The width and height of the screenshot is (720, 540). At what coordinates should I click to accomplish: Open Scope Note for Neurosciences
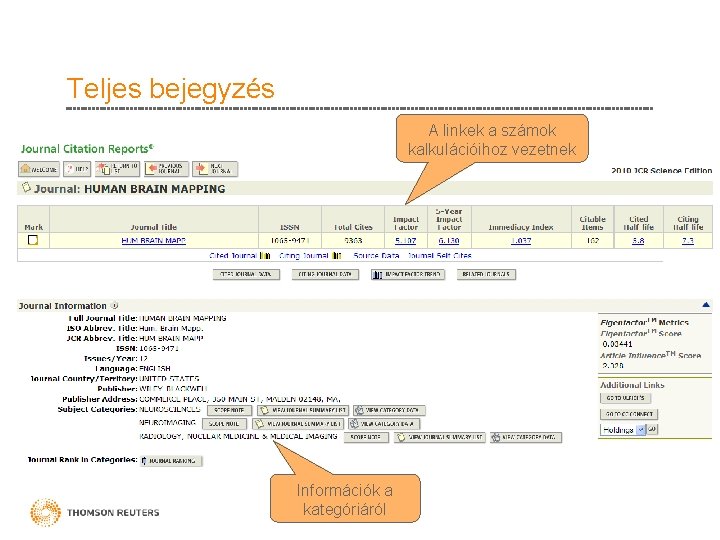pos(229,410)
